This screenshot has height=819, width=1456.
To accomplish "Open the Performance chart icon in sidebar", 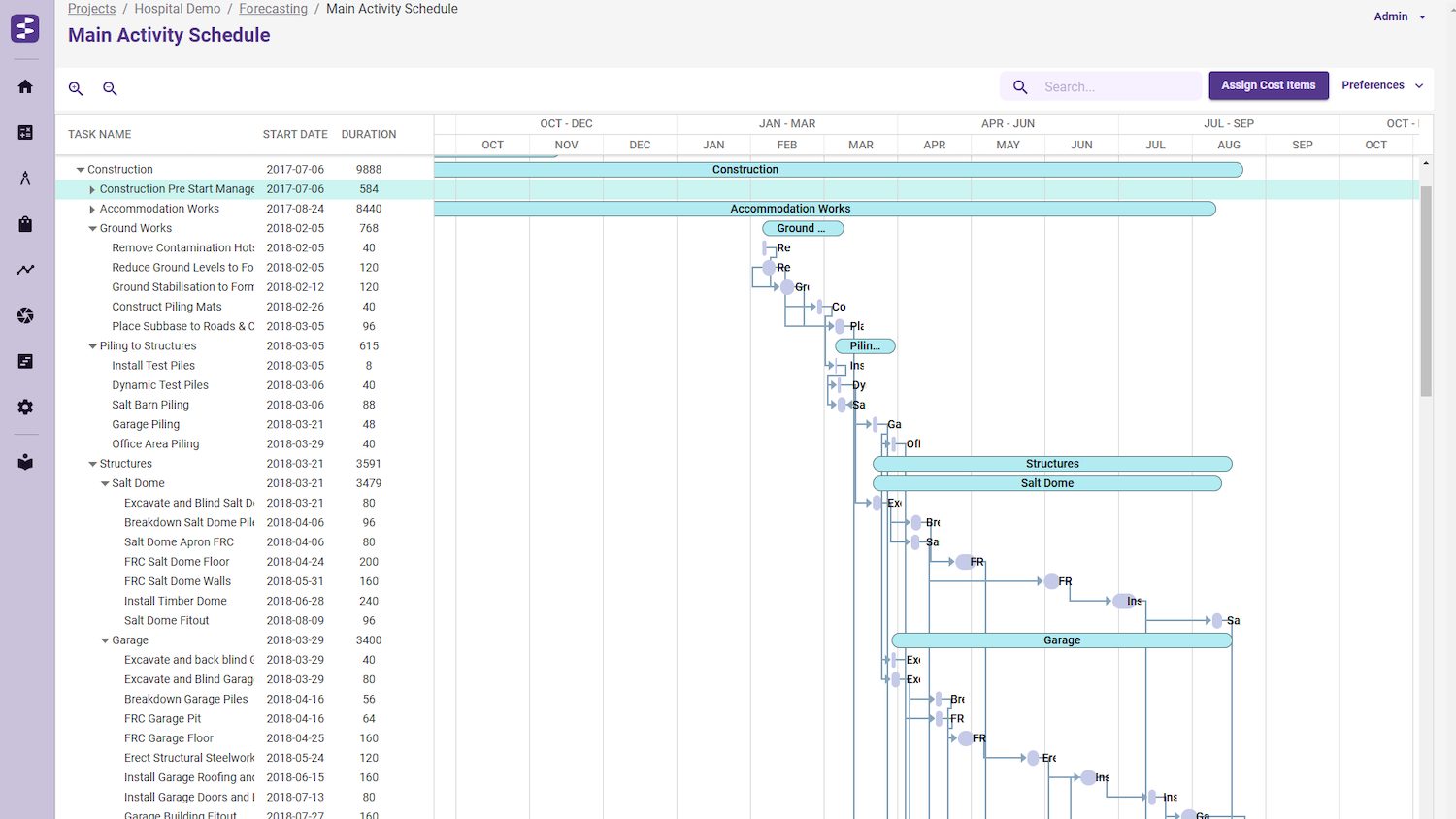I will [25, 269].
